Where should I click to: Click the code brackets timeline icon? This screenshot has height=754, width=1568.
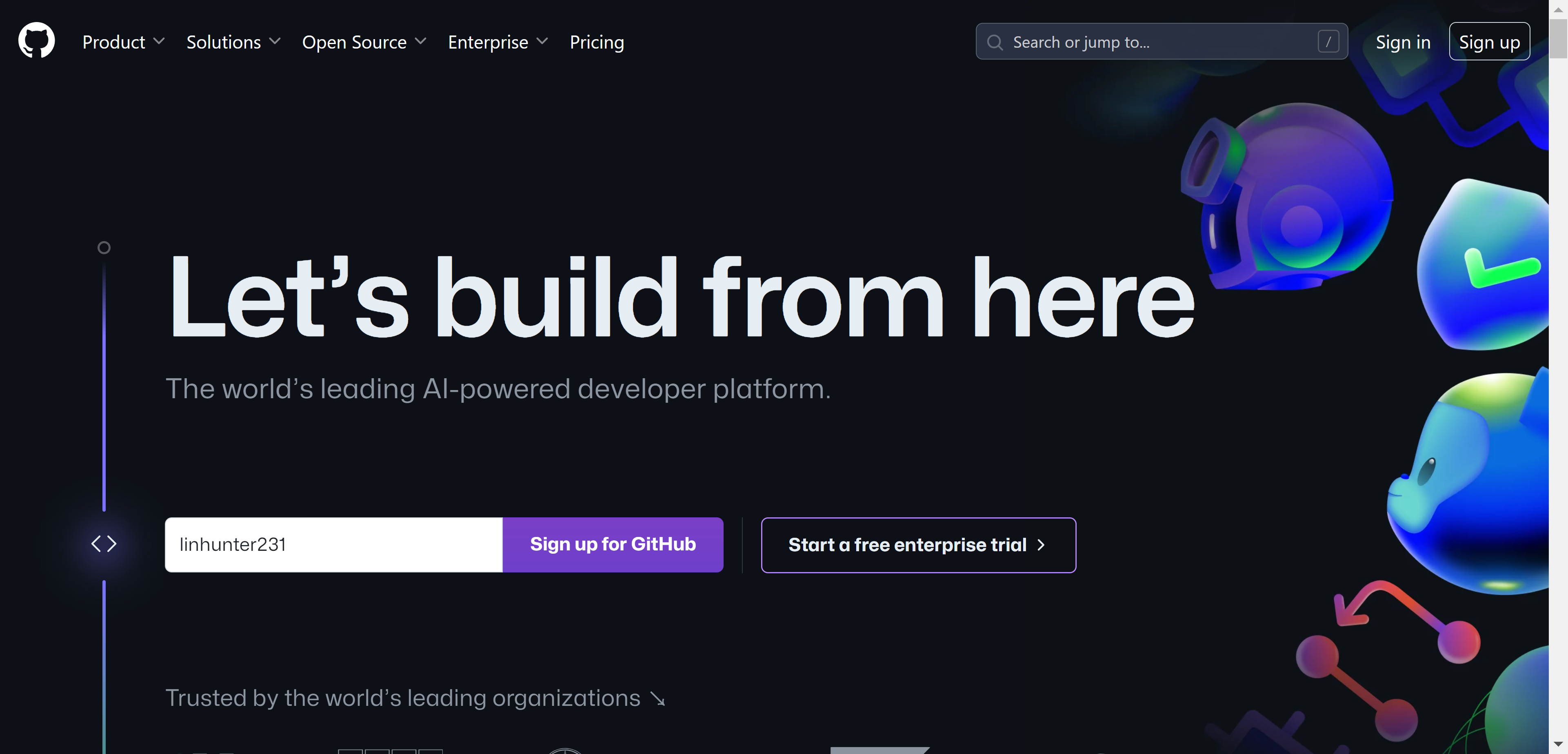[x=104, y=543]
